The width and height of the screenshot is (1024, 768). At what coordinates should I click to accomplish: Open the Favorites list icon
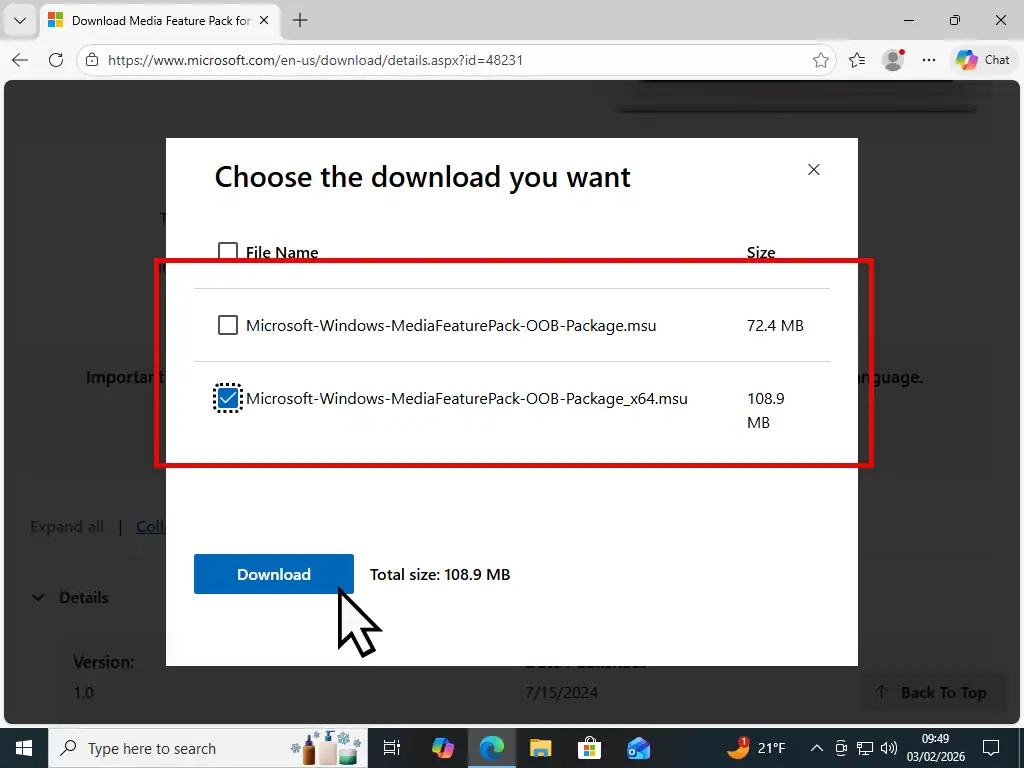[857, 60]
